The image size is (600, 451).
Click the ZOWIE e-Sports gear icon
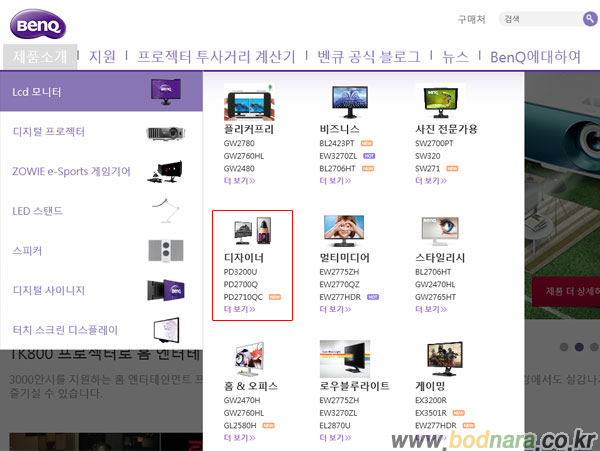click(x=165, y=172)
